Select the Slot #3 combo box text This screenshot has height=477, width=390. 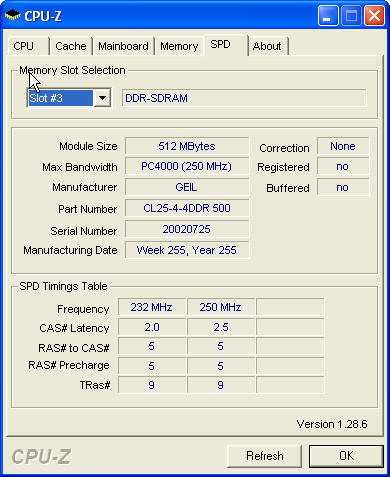click(61, 98)
